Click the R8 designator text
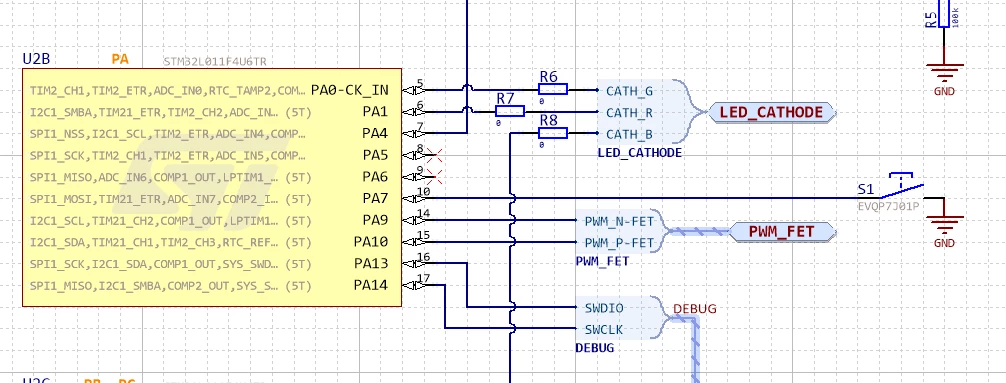Screen dimensions: 1006x383 click(x=549, y=120)
